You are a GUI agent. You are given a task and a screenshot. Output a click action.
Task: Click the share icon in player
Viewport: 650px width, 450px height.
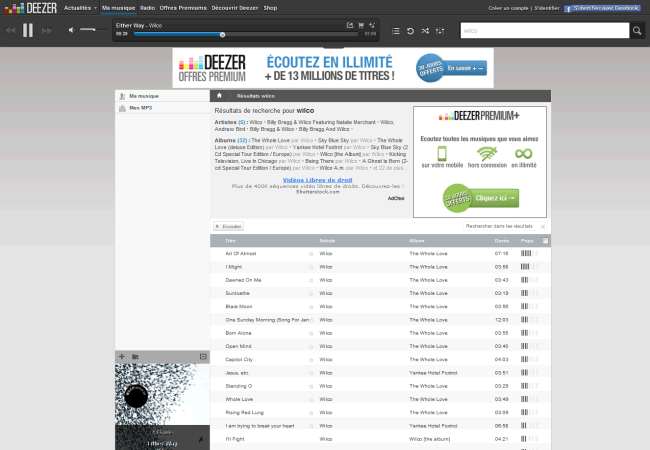(x=350, y=25)
